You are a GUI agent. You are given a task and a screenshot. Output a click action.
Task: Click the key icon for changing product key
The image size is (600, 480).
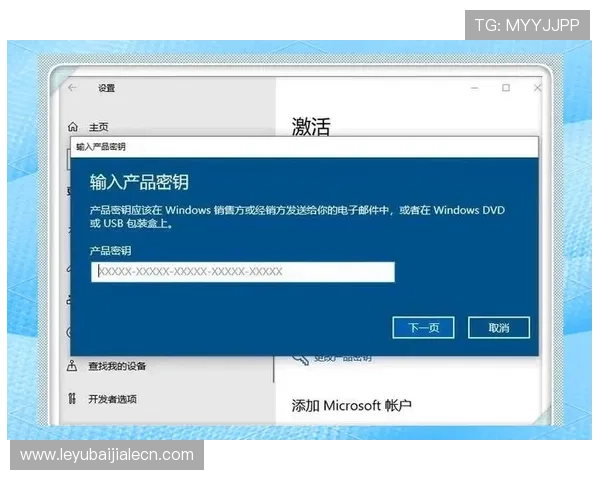coord(300,360)
